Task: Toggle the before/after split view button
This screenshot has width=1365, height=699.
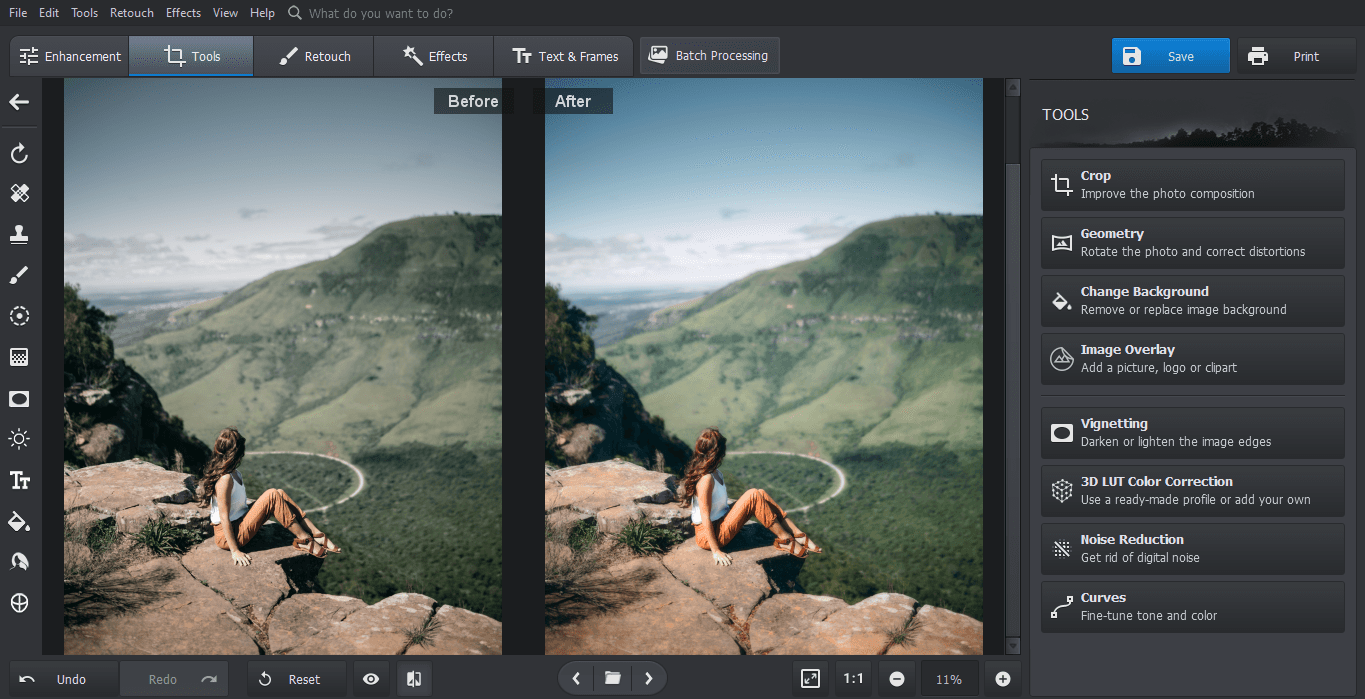Action: (414, 679)
